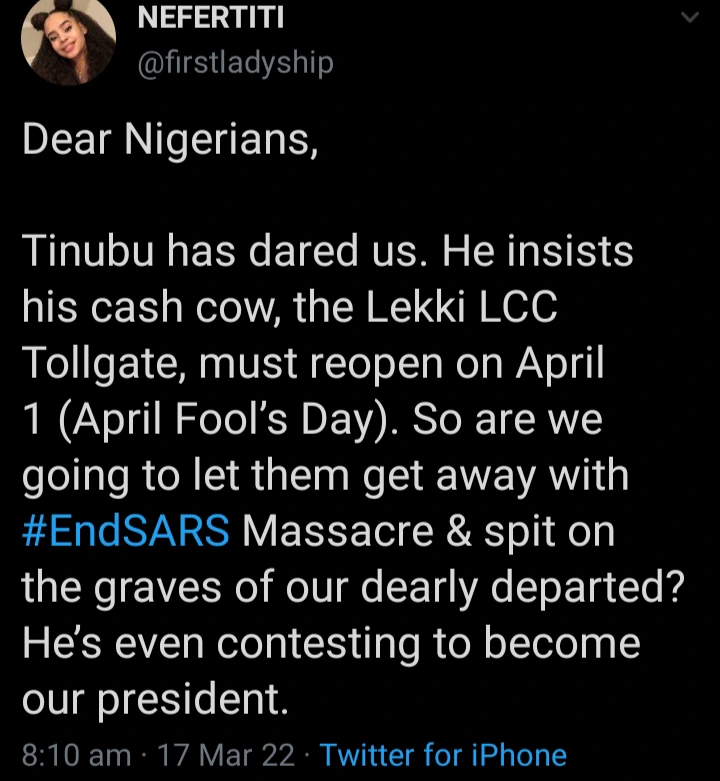Click the 'Dear Nigerians,' greeting line
The image size is (720, 781).
click(x=170, y=141)
